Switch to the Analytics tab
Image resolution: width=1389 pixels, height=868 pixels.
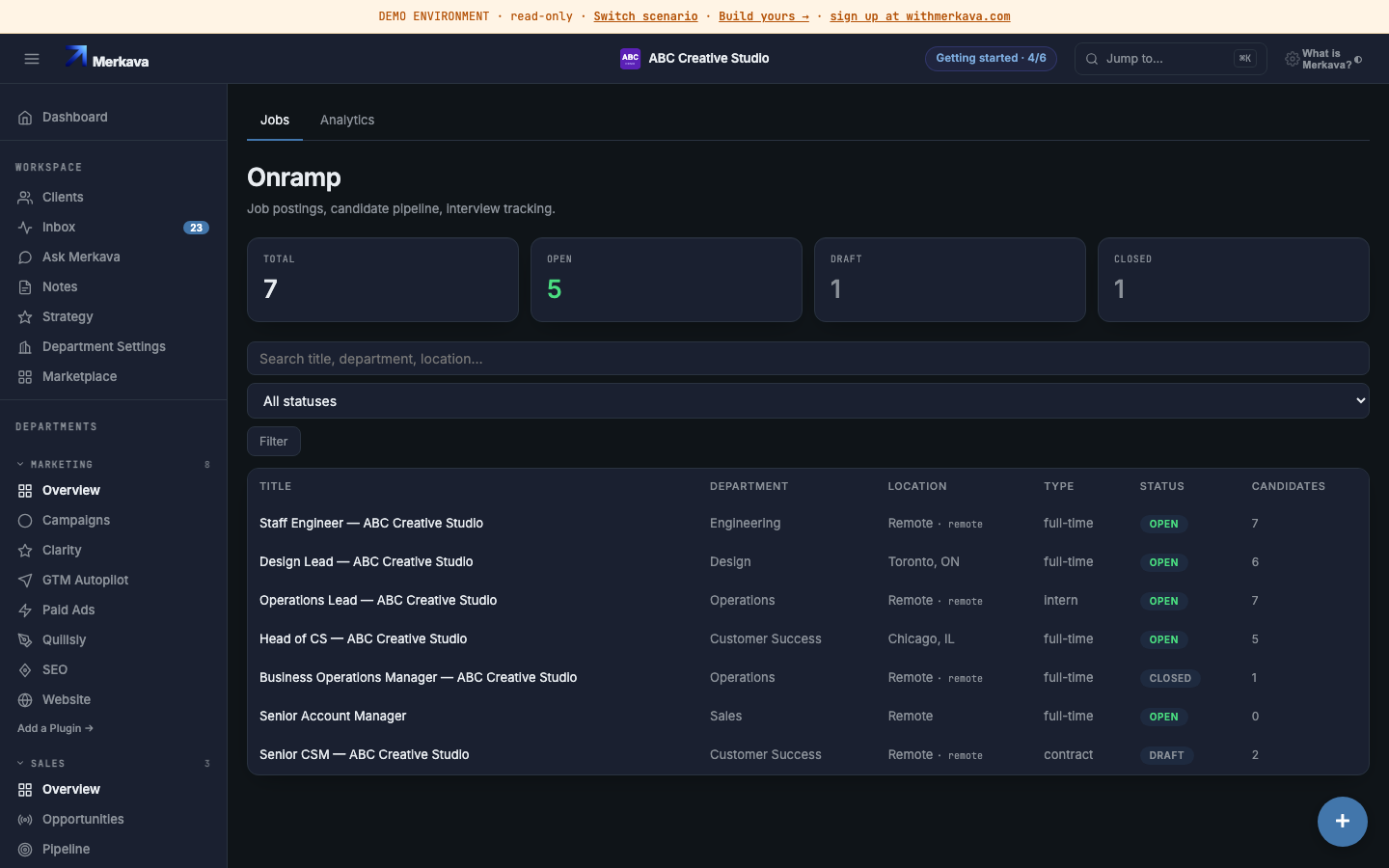click(x=347, y=121)
